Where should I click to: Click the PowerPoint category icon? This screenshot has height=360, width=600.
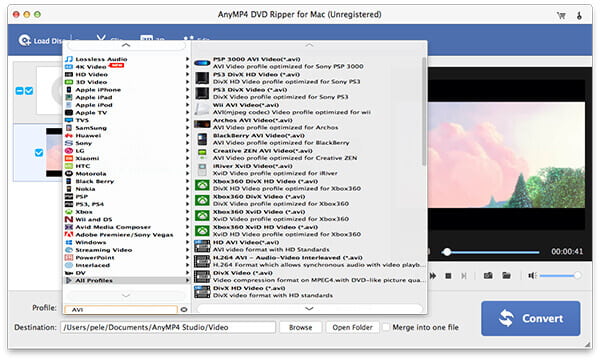pos(69,257)
